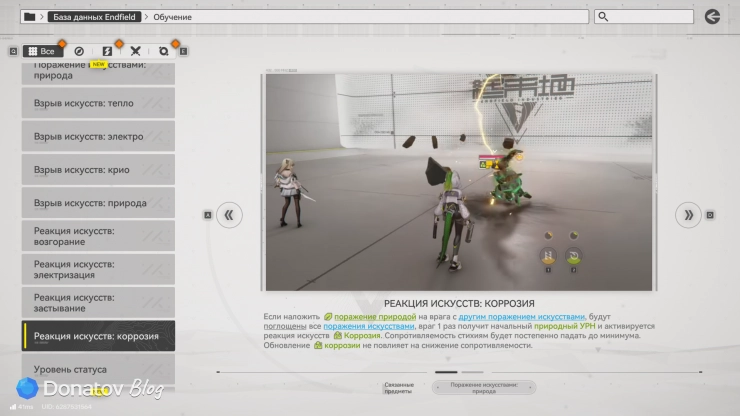
Task: Click the search input field
Action: tap(644, 17)
